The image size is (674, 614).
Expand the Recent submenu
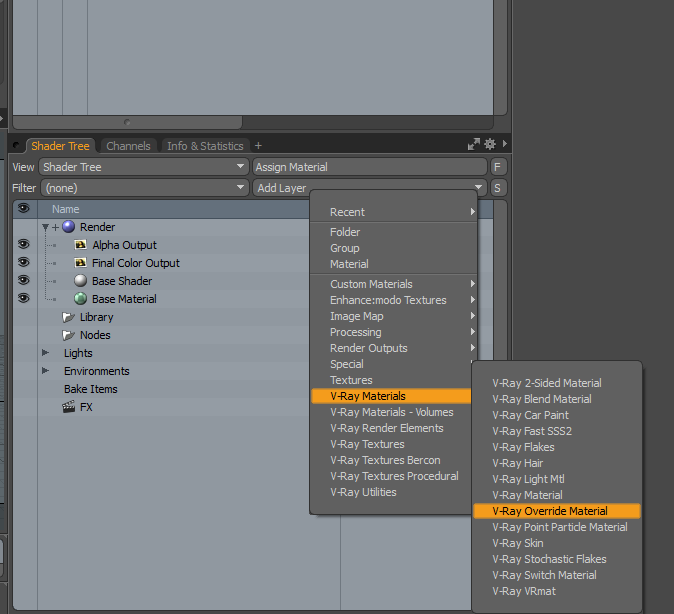pos(393,212)
